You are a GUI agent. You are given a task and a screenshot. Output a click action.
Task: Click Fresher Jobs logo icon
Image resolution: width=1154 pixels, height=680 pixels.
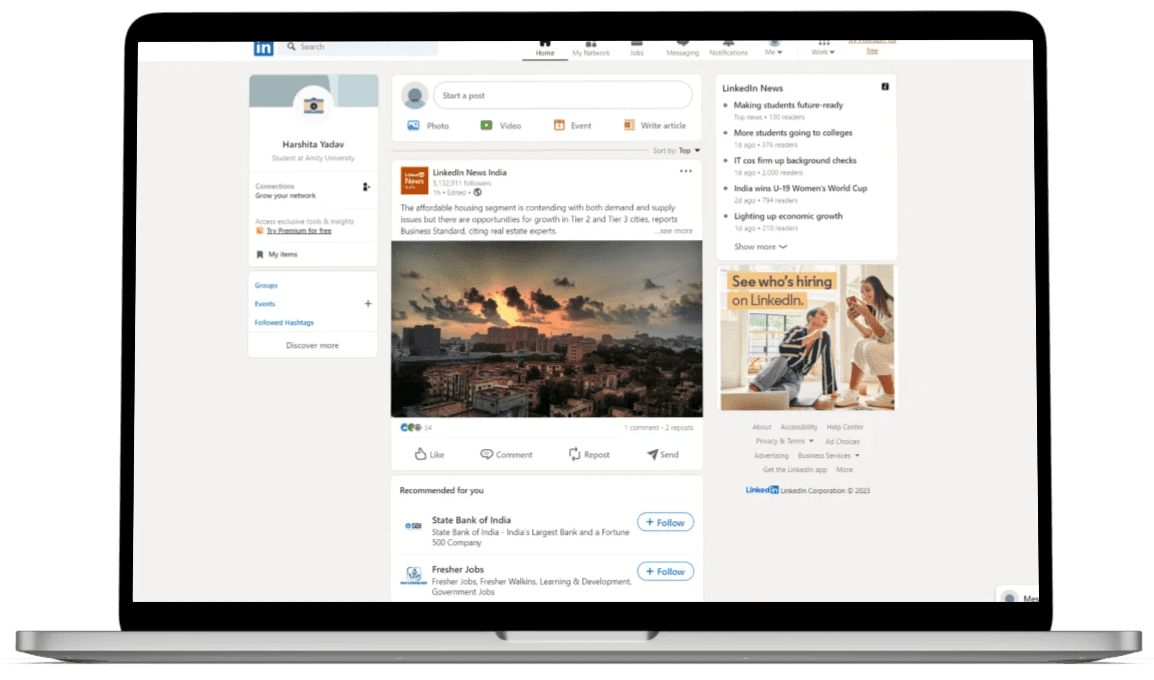(x=414, y=575)
